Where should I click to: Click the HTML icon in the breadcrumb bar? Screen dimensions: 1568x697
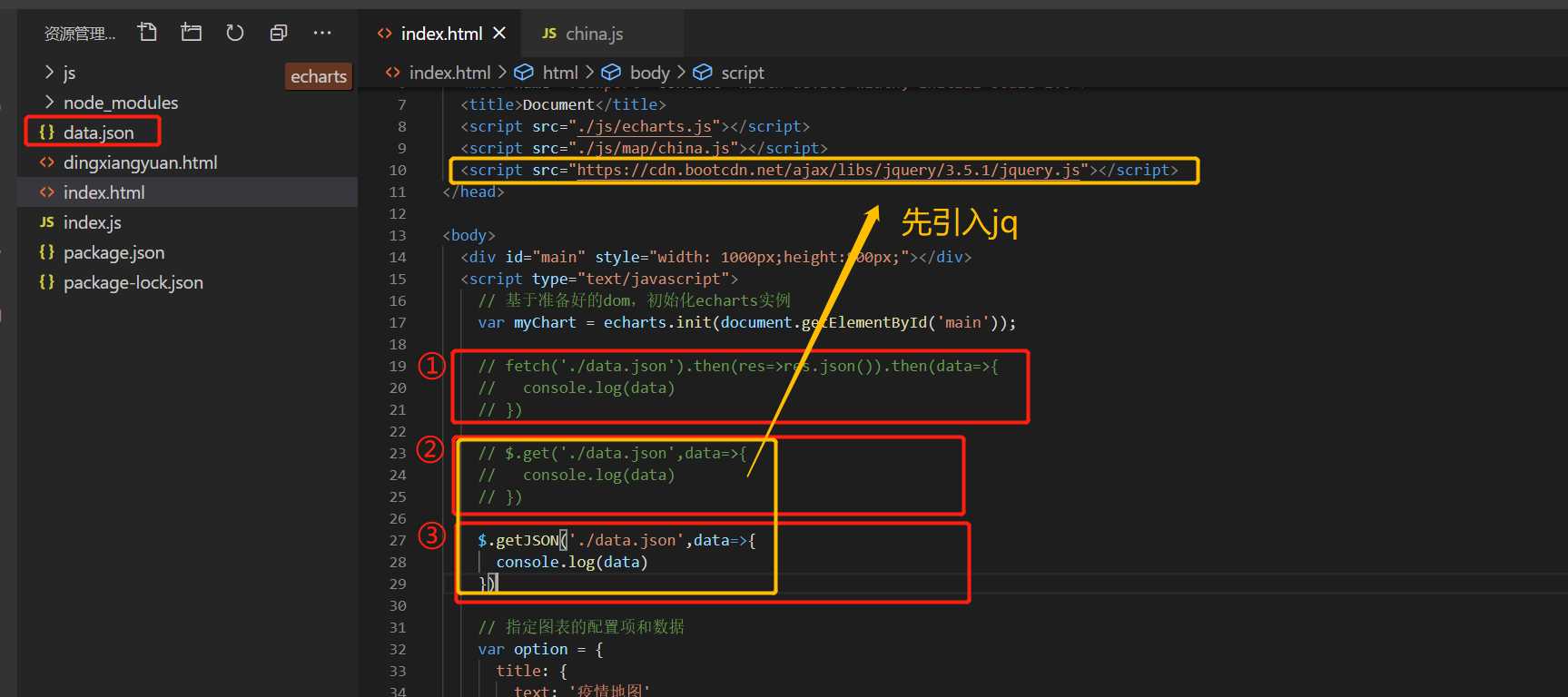[393, 73]
